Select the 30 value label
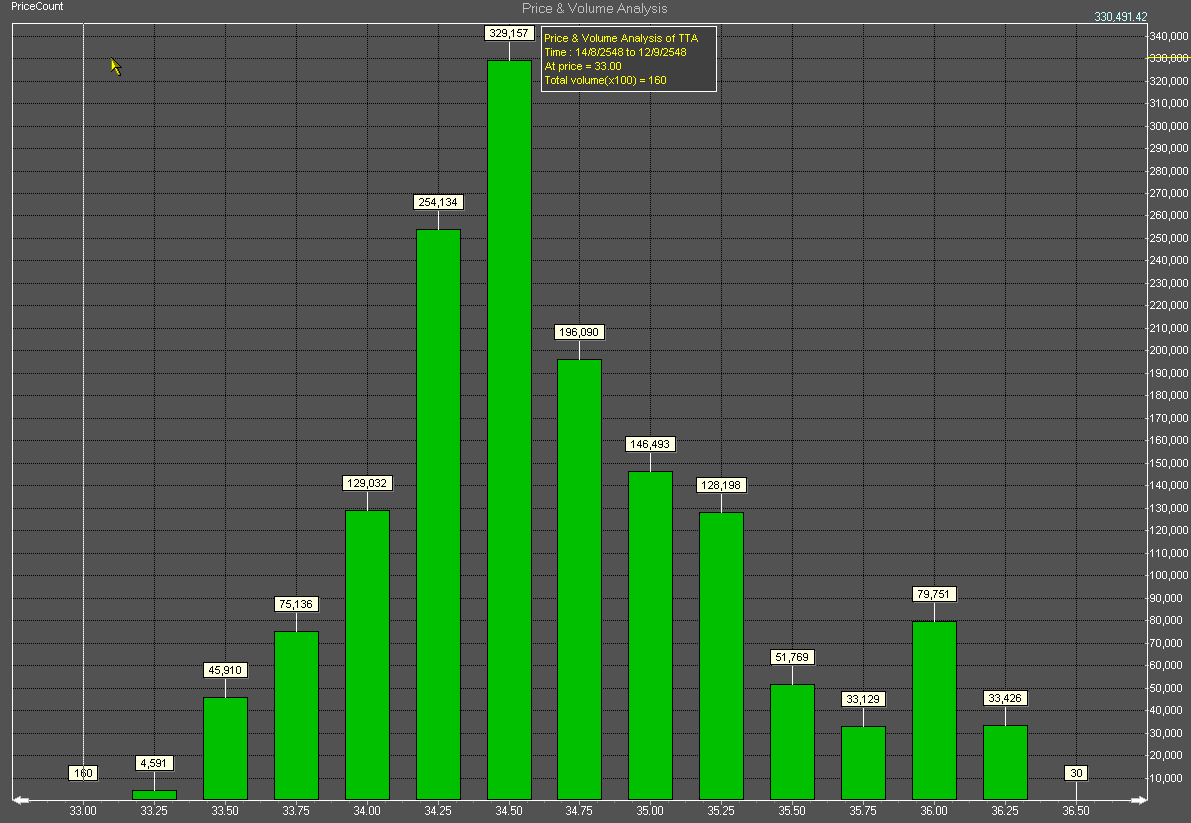The height and width of the screenshot is (823, 1191). 1076,773
